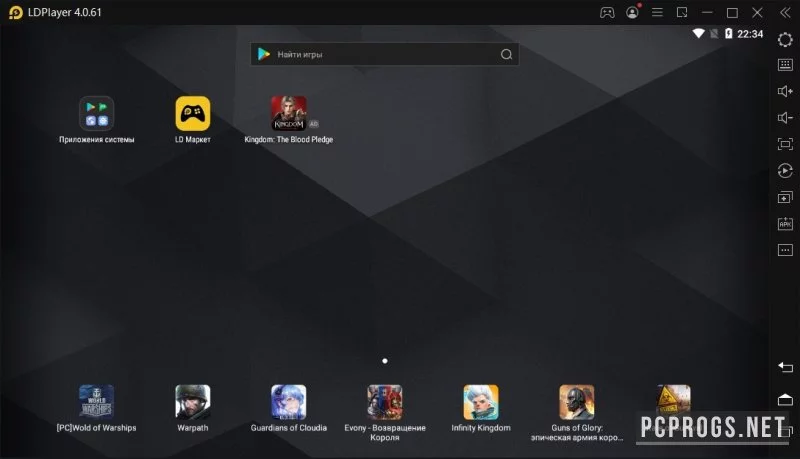Open the Warpath game icon
This screenshot has height=459, width=800.
193,402
